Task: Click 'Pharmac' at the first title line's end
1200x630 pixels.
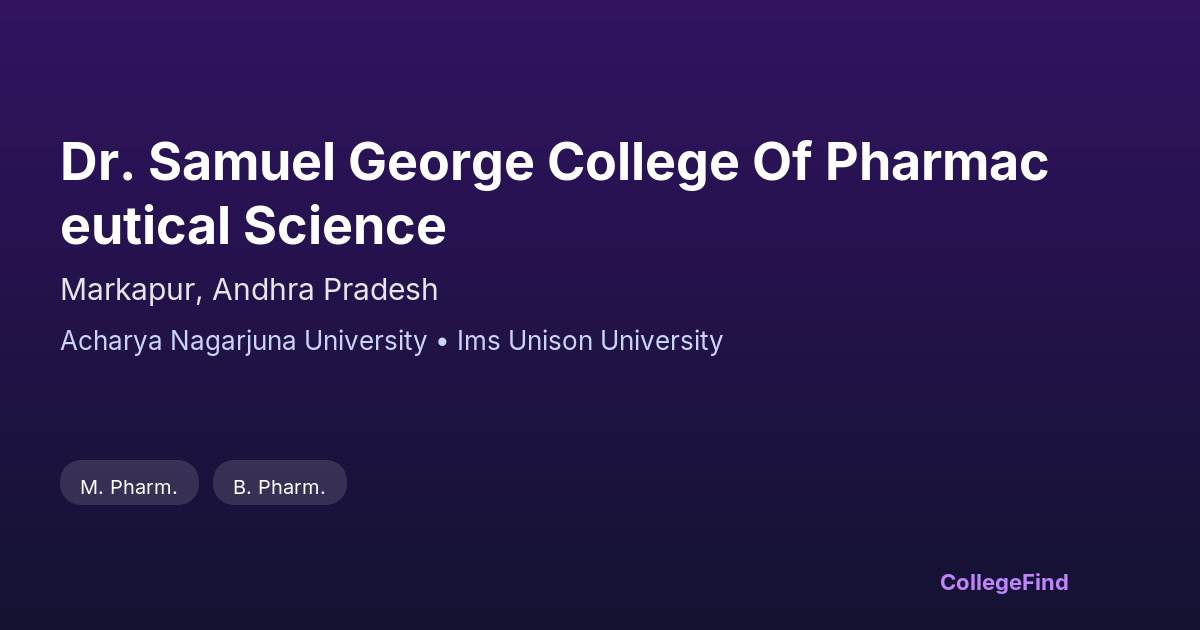Action: [937, 162]
